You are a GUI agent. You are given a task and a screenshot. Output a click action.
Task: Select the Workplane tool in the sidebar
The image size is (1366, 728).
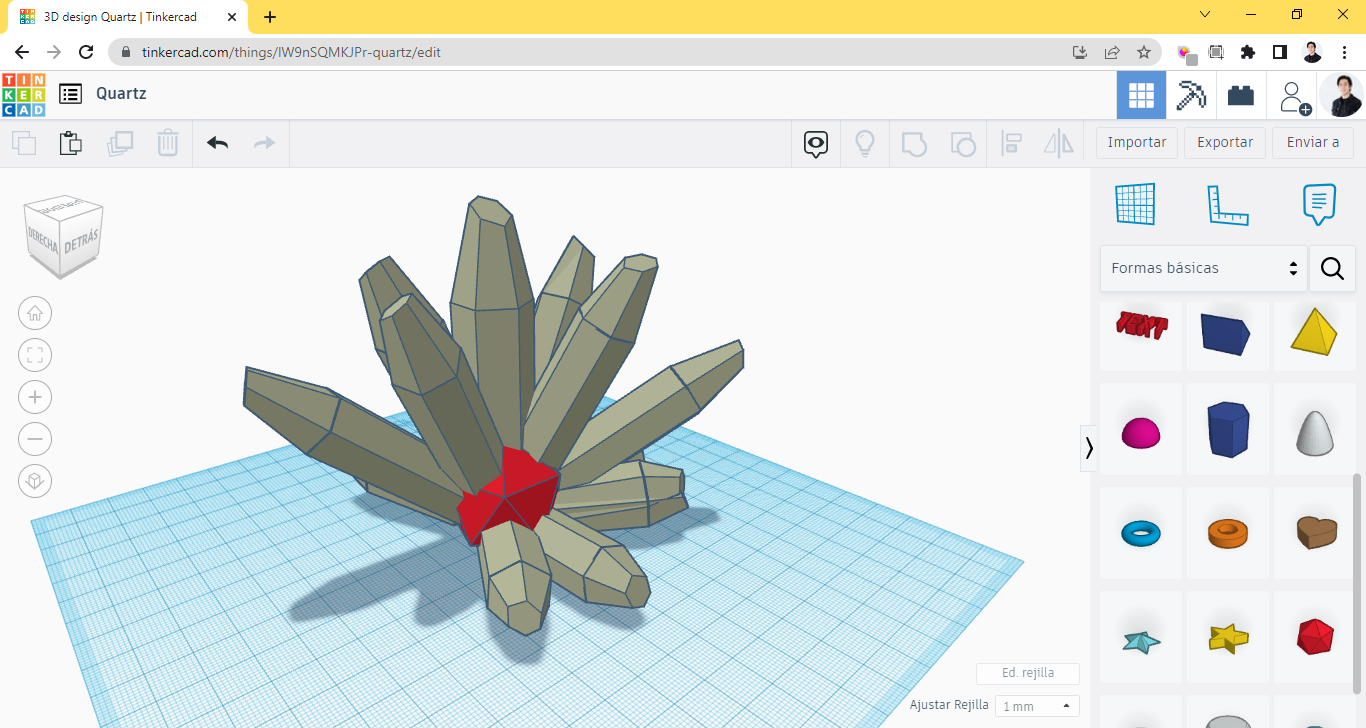(x=1135, y=203)
